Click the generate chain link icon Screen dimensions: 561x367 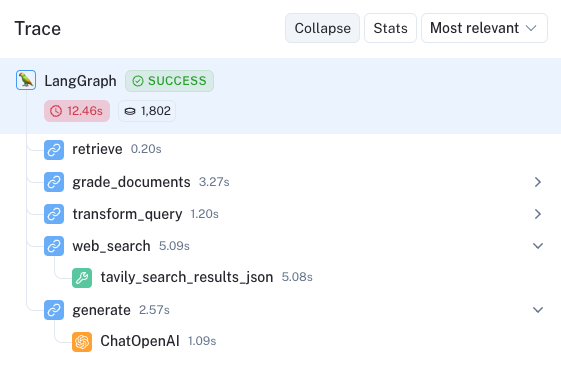[x=54, y=310]
